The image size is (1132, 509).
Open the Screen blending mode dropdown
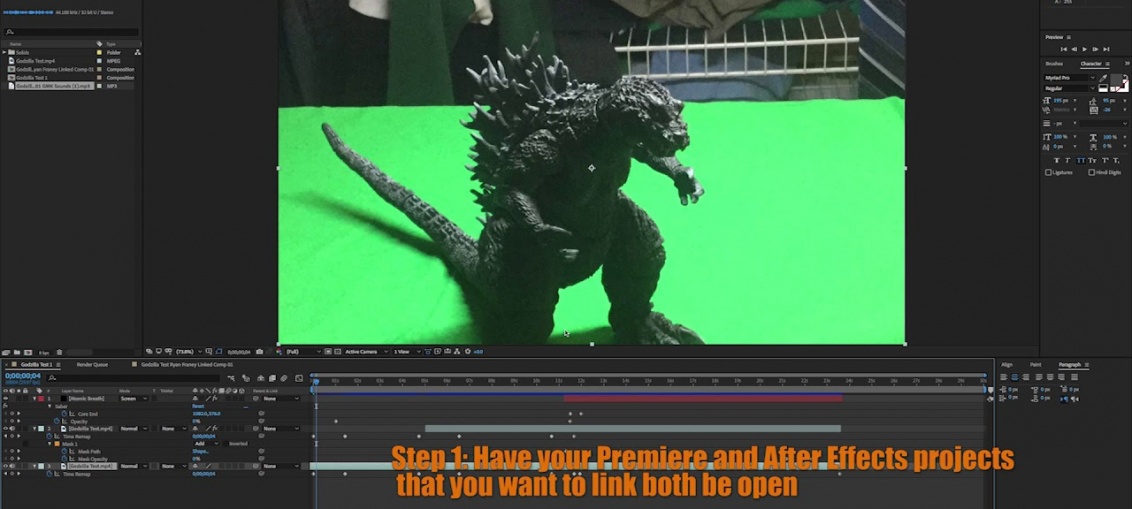(134, 399)
